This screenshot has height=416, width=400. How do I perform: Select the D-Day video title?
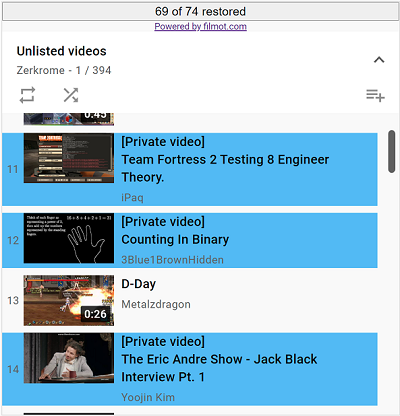coord(138,284)
